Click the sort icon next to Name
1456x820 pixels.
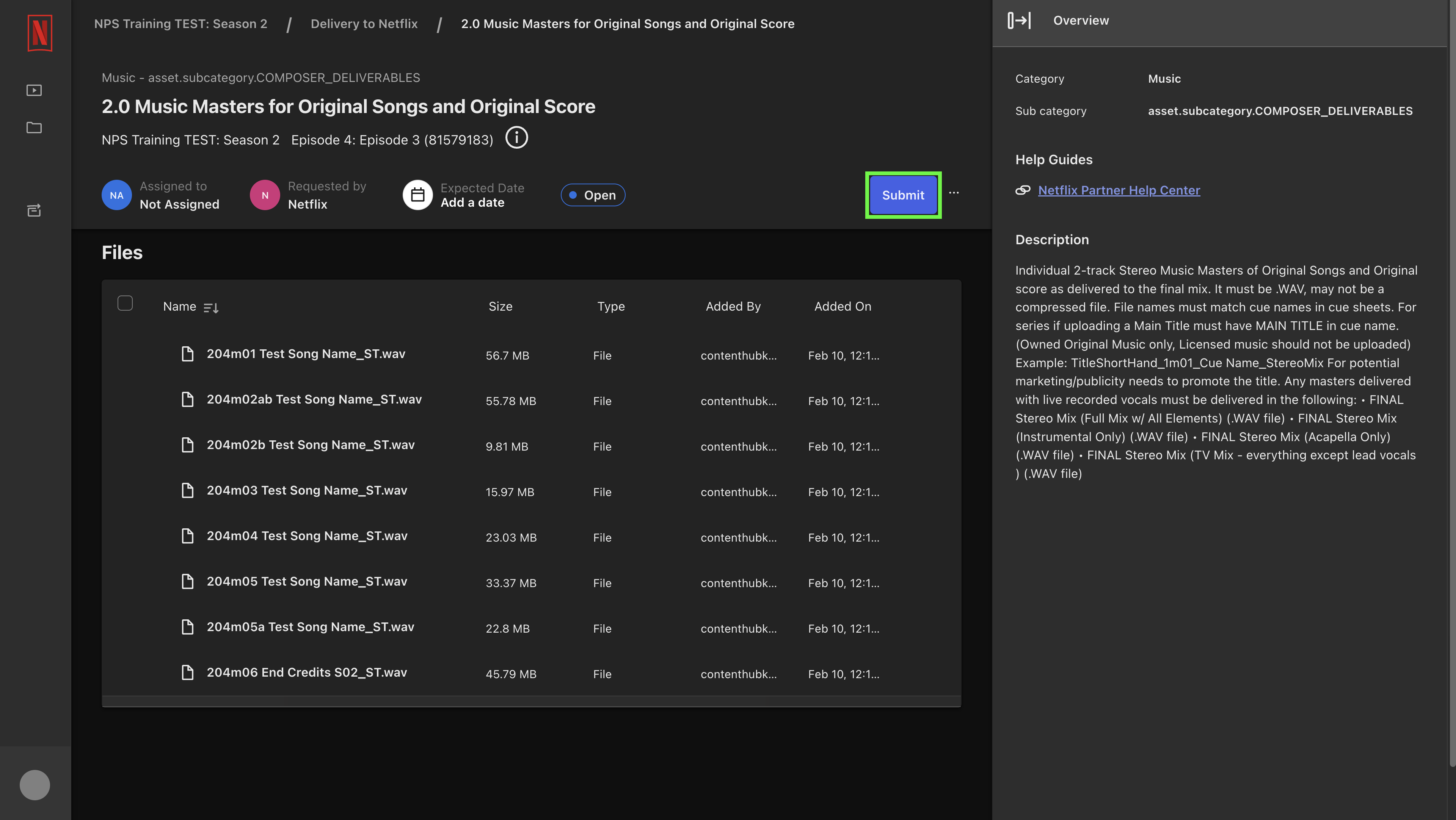click(211, 308)
